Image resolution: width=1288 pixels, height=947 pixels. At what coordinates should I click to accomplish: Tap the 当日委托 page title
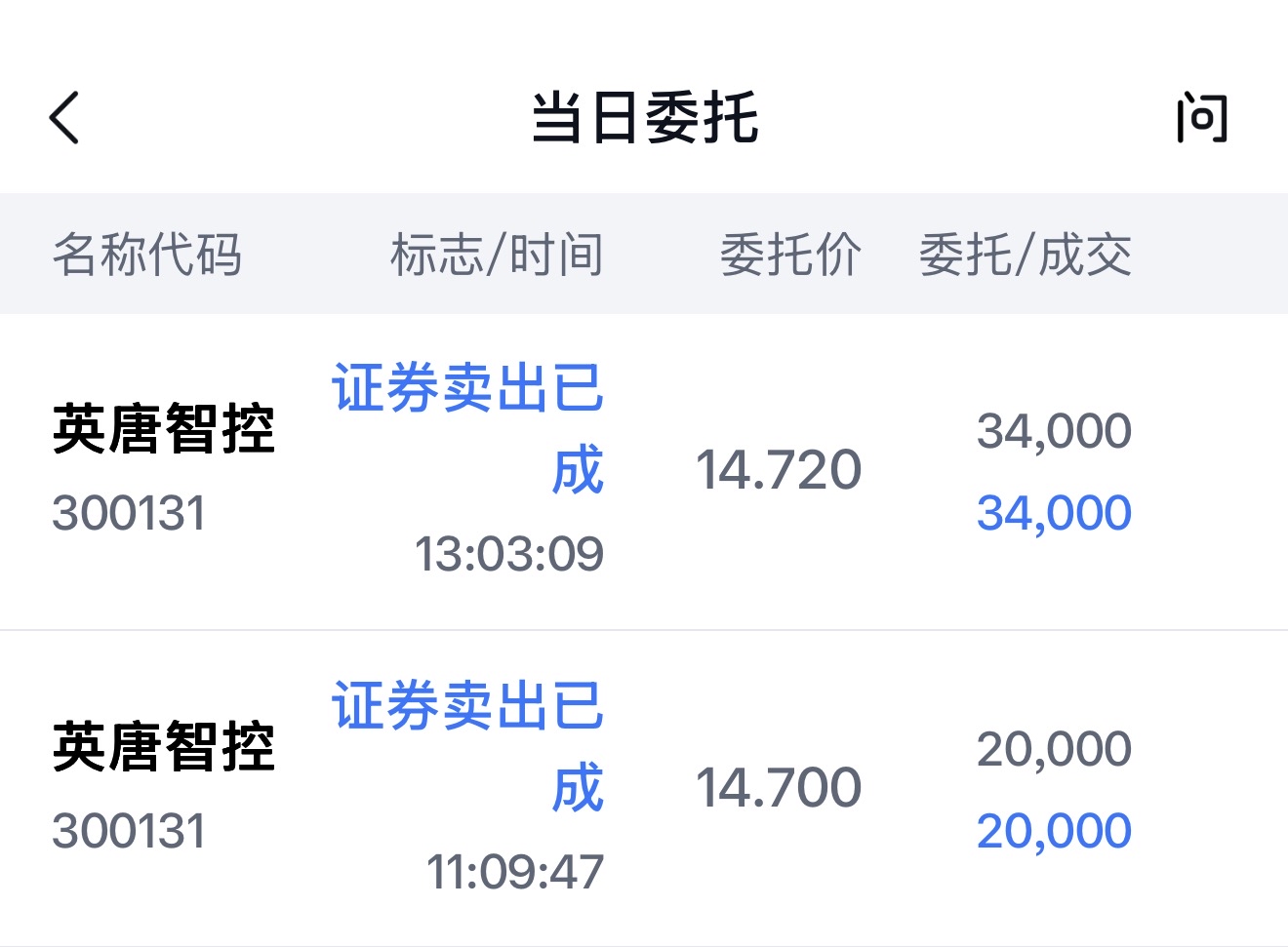(645, 118)
